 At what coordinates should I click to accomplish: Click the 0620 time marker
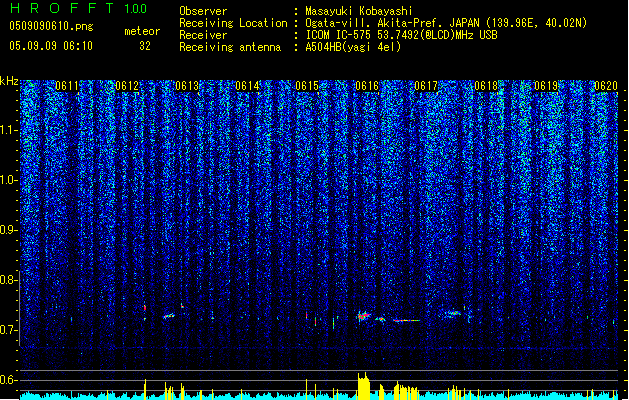tap(606, 86)
